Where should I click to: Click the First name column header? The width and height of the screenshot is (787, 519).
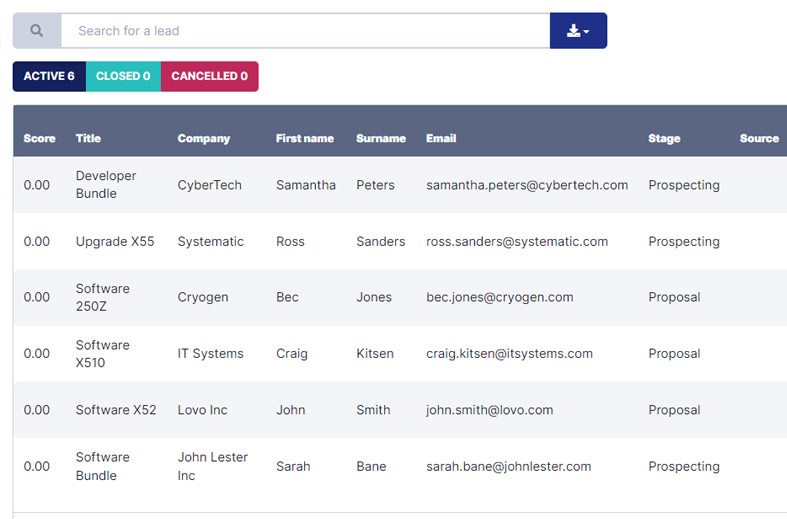point(305,139)
